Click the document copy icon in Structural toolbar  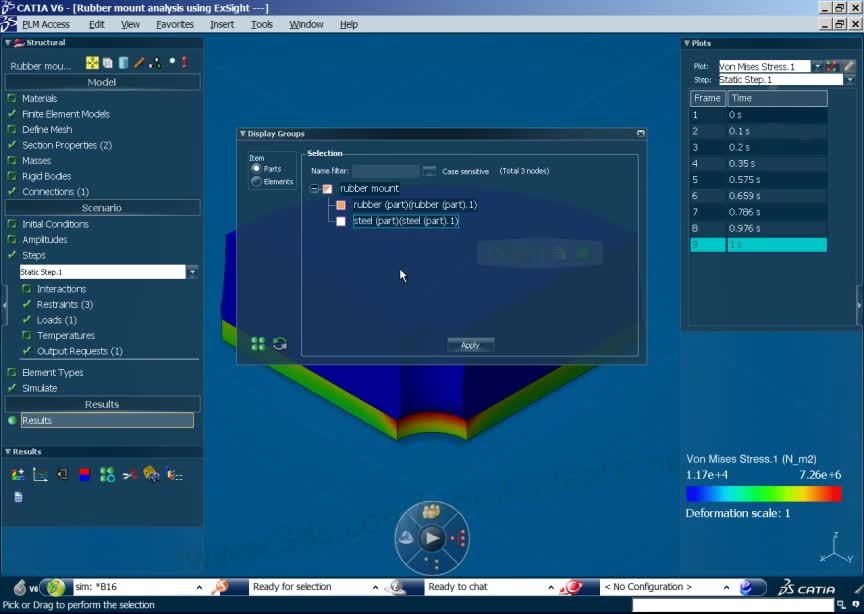(x=108, y=63)
